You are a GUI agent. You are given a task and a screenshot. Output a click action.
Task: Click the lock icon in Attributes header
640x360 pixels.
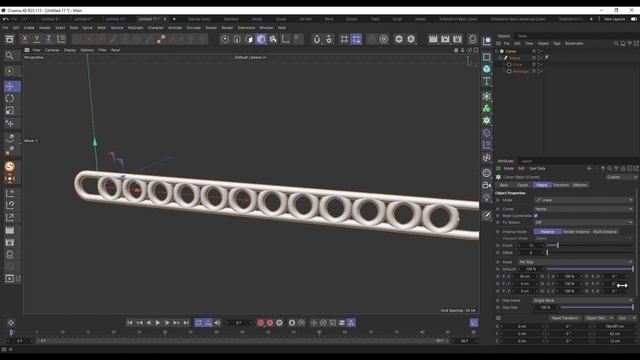click(623, 168)
